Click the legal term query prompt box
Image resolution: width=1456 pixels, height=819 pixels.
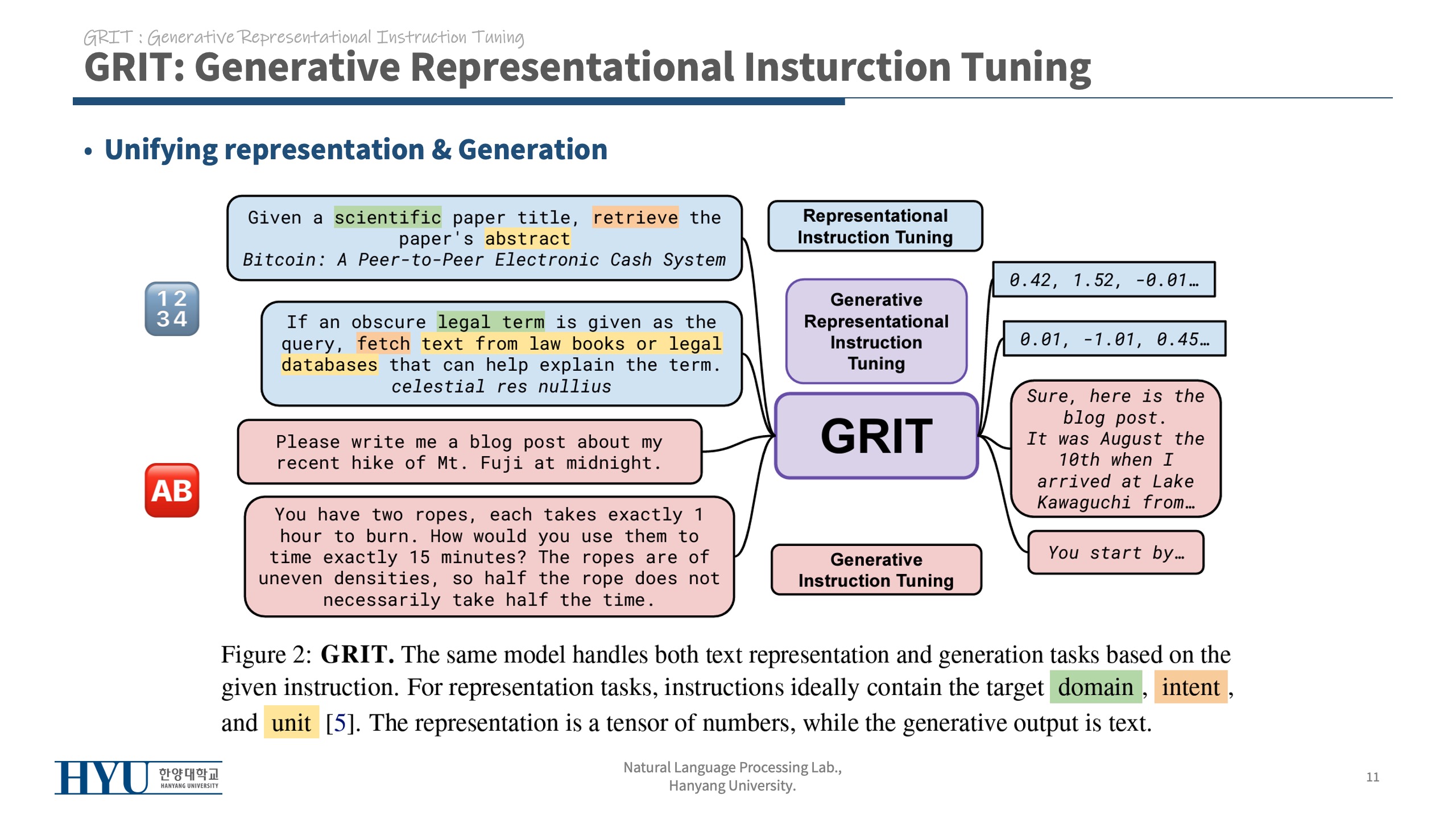pos(502,354)
